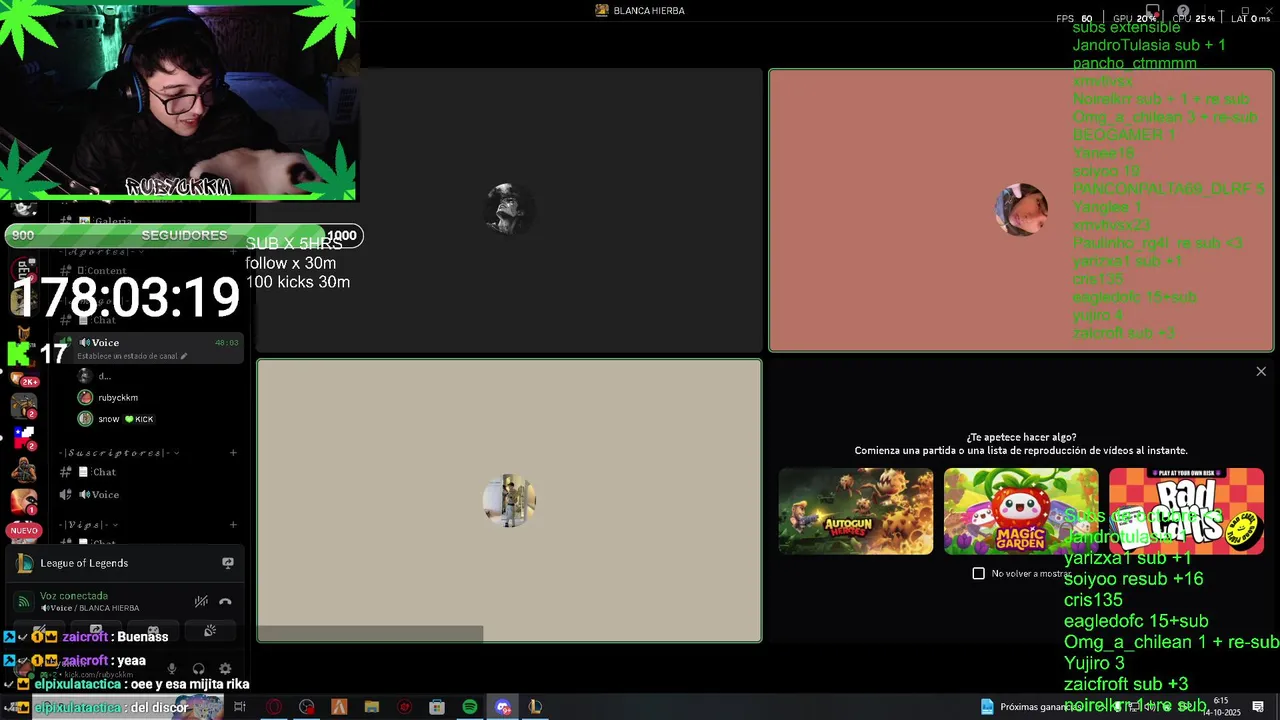The image size is (1280, 720).
Task: Click elpixulatactica username in 'oee y esa' message
Action: point(77,684)
